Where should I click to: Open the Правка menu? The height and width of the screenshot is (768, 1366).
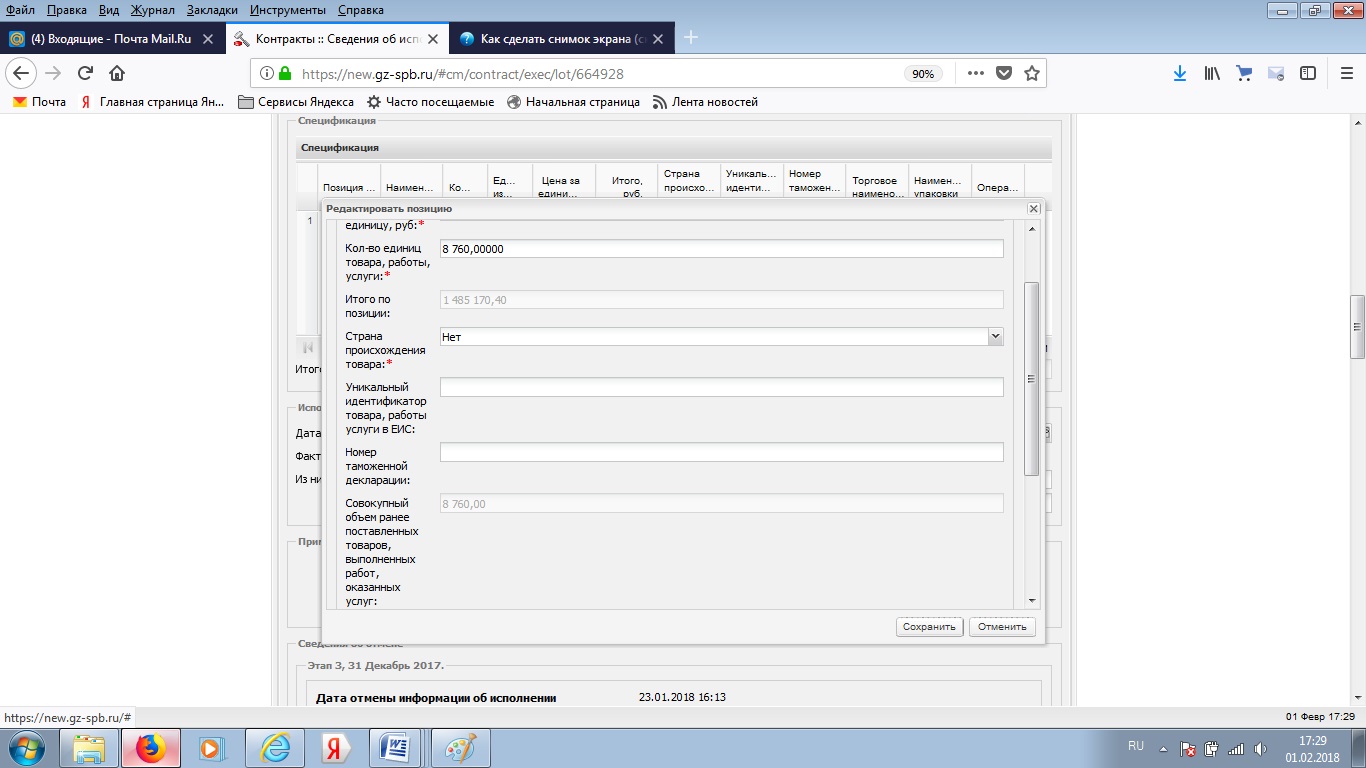[x=66, y=10]
